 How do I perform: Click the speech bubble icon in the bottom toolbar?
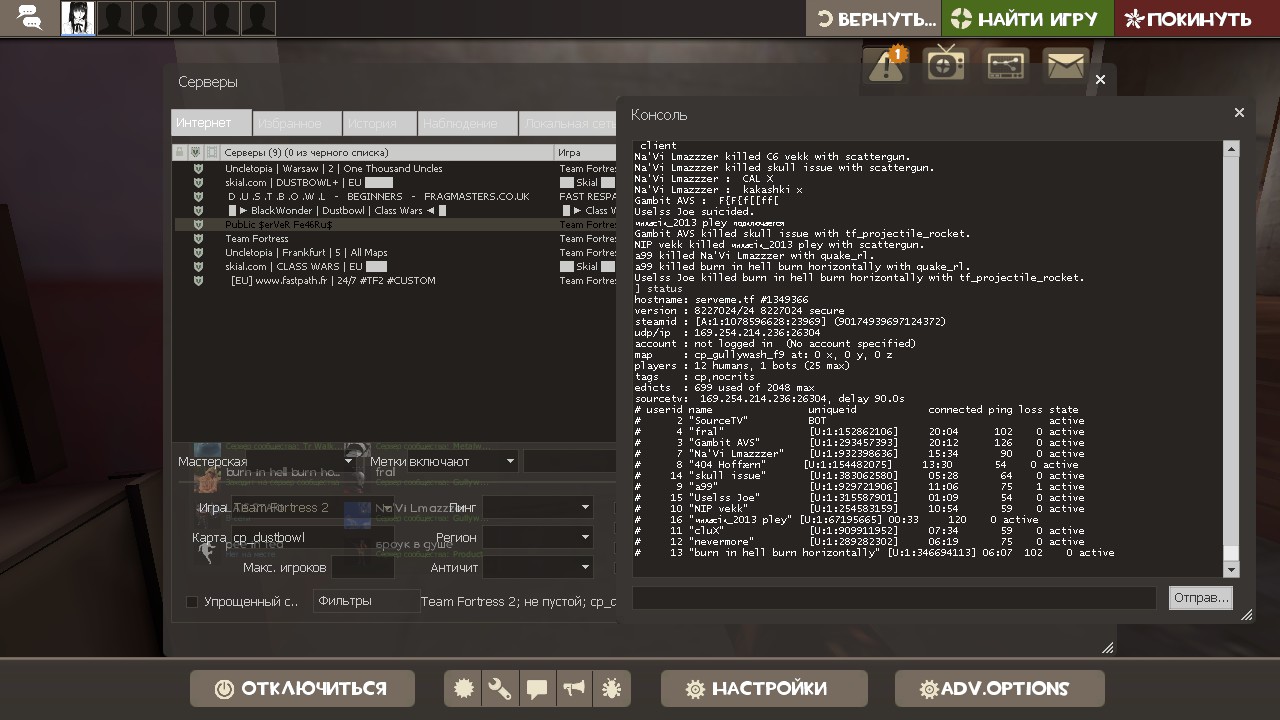(x=537, y=689)
